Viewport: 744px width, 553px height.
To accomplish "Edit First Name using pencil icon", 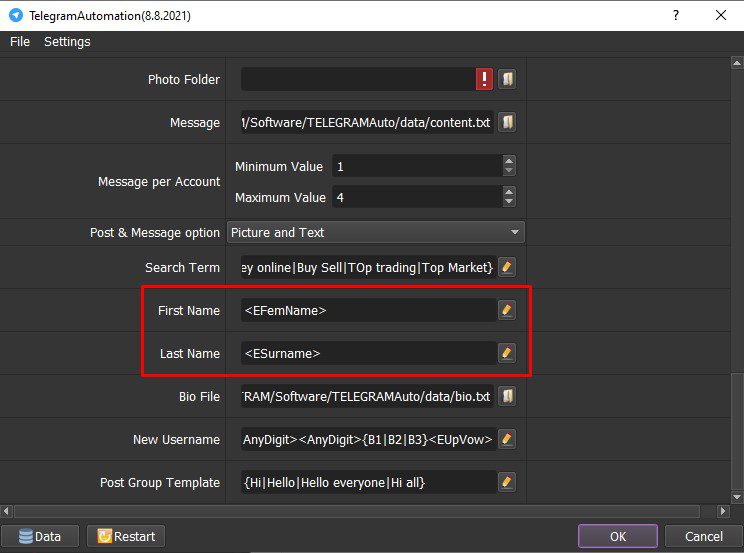I will click(x=507, y=310).
